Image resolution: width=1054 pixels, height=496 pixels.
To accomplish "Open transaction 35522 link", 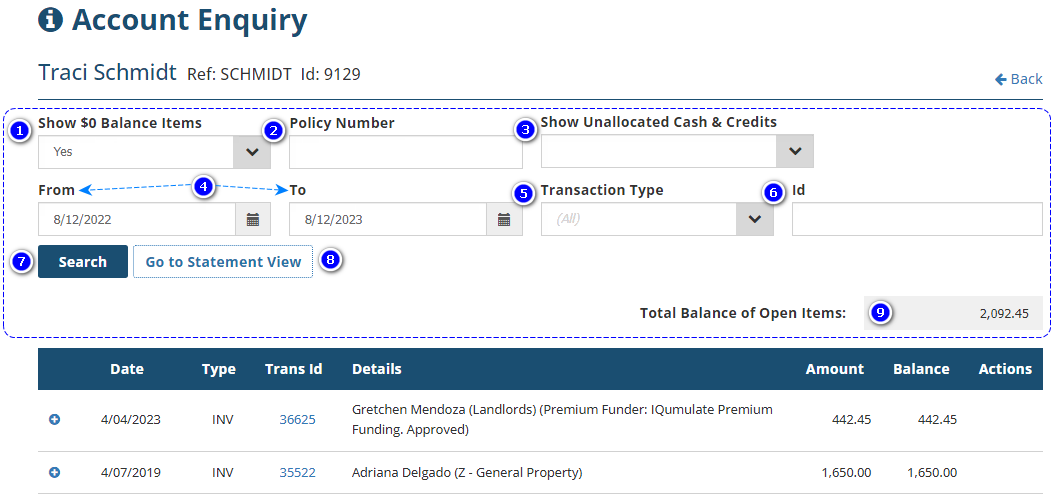I will tap(297, 472).
